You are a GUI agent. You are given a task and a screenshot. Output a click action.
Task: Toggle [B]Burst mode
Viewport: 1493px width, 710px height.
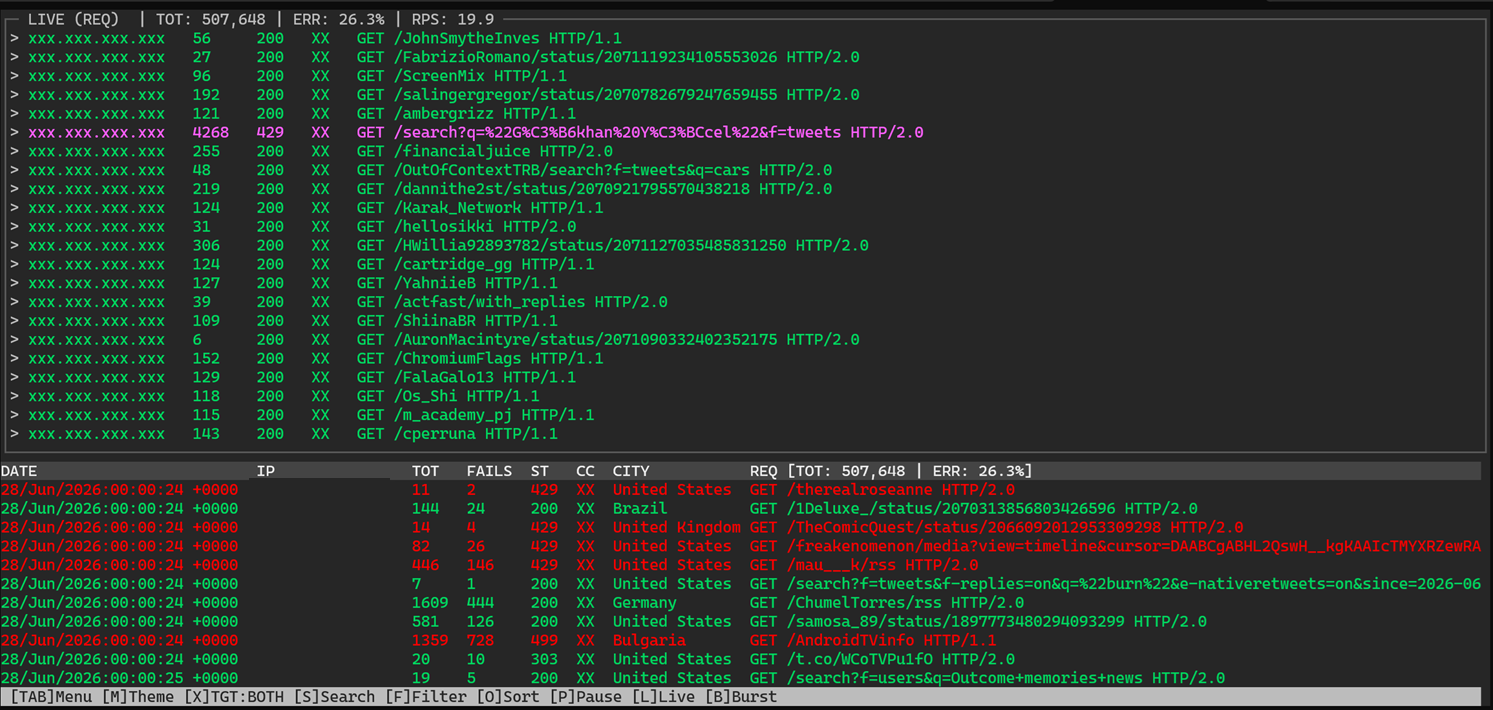pyautogui.click(x=741, y=697)
